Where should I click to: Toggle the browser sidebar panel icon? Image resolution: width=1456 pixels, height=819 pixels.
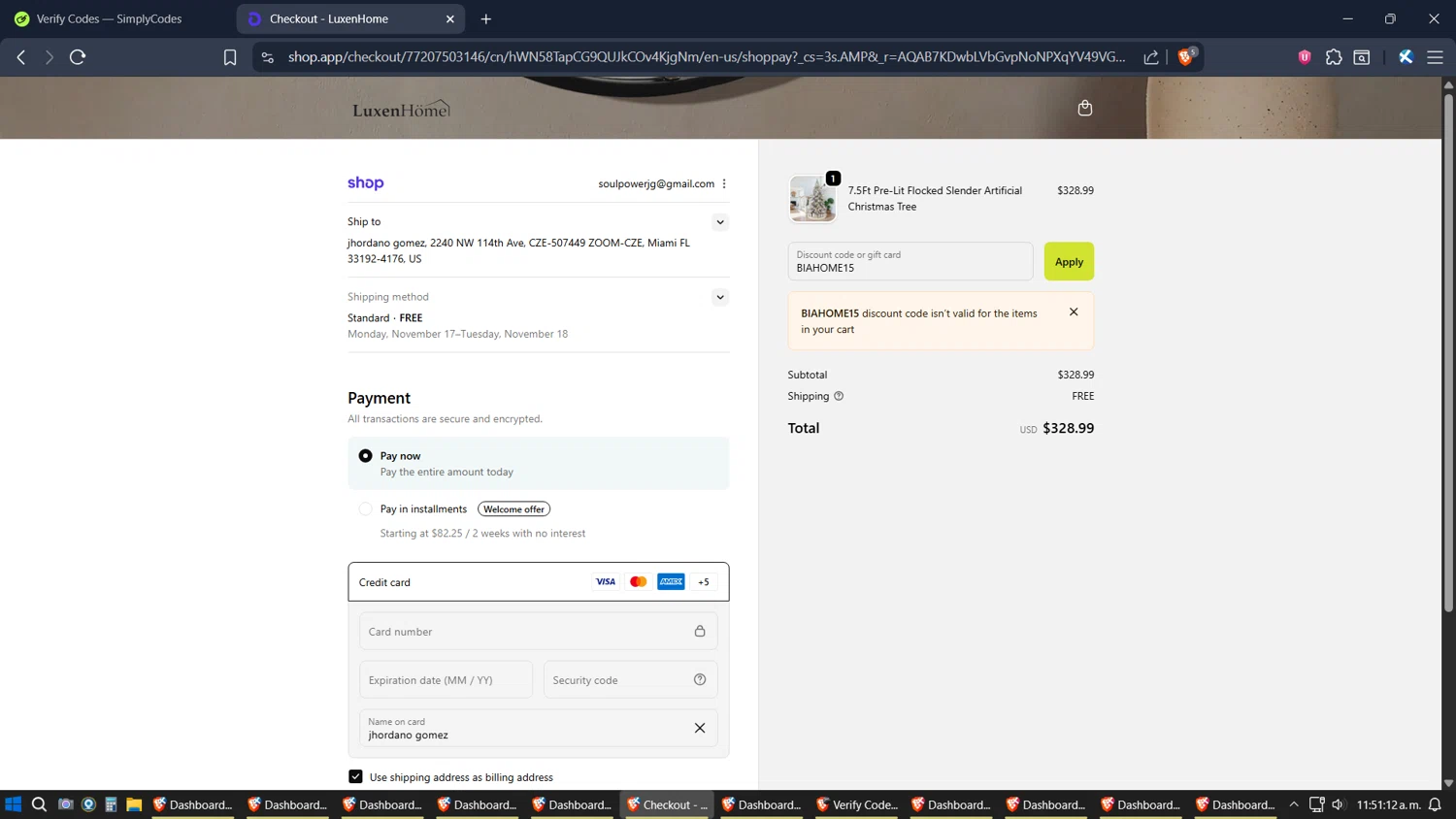click(x=1362, y=57)
